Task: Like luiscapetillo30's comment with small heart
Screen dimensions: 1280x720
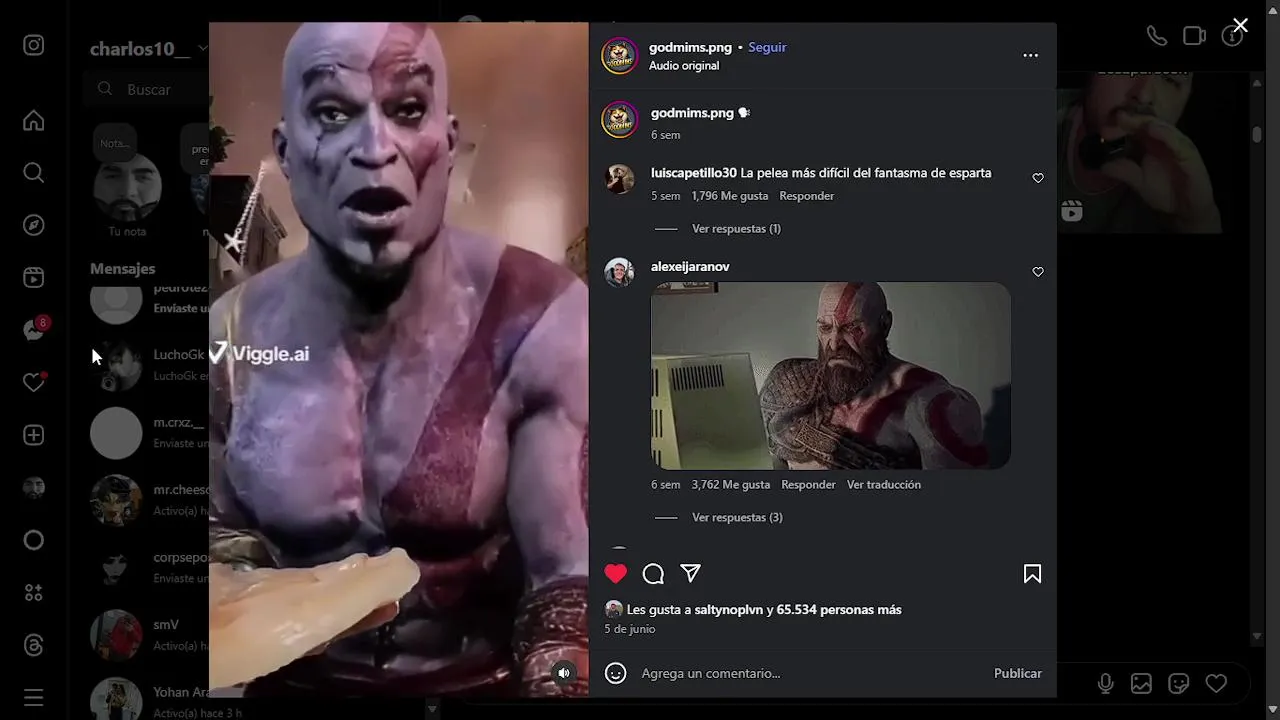Action: tap(1038, 178)
